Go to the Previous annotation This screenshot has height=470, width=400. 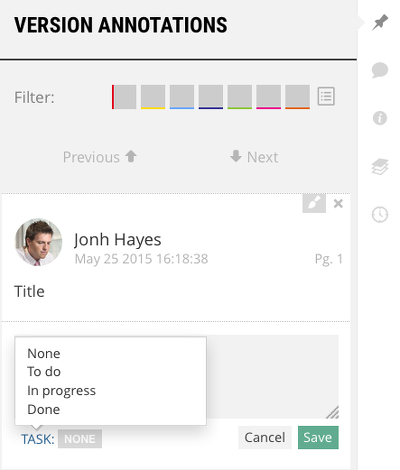[100, 157]
